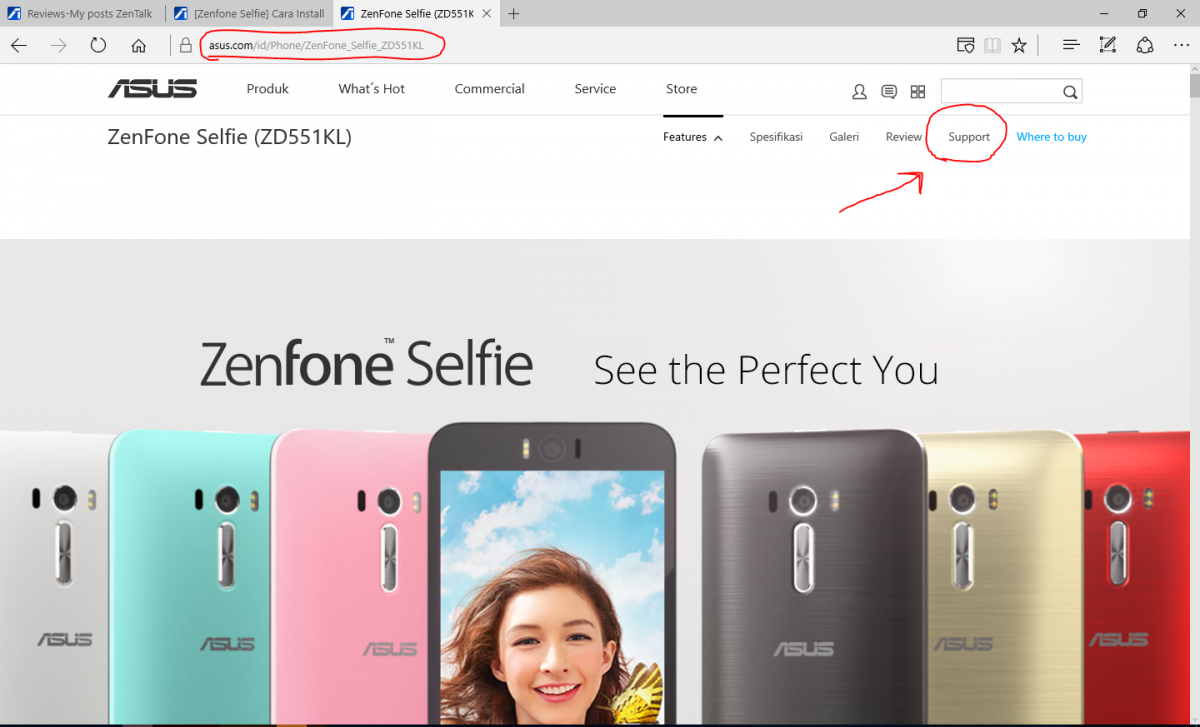
Task: Refresh the page with the reload icon
Action: pyautogui.click(x=98, y=45)
